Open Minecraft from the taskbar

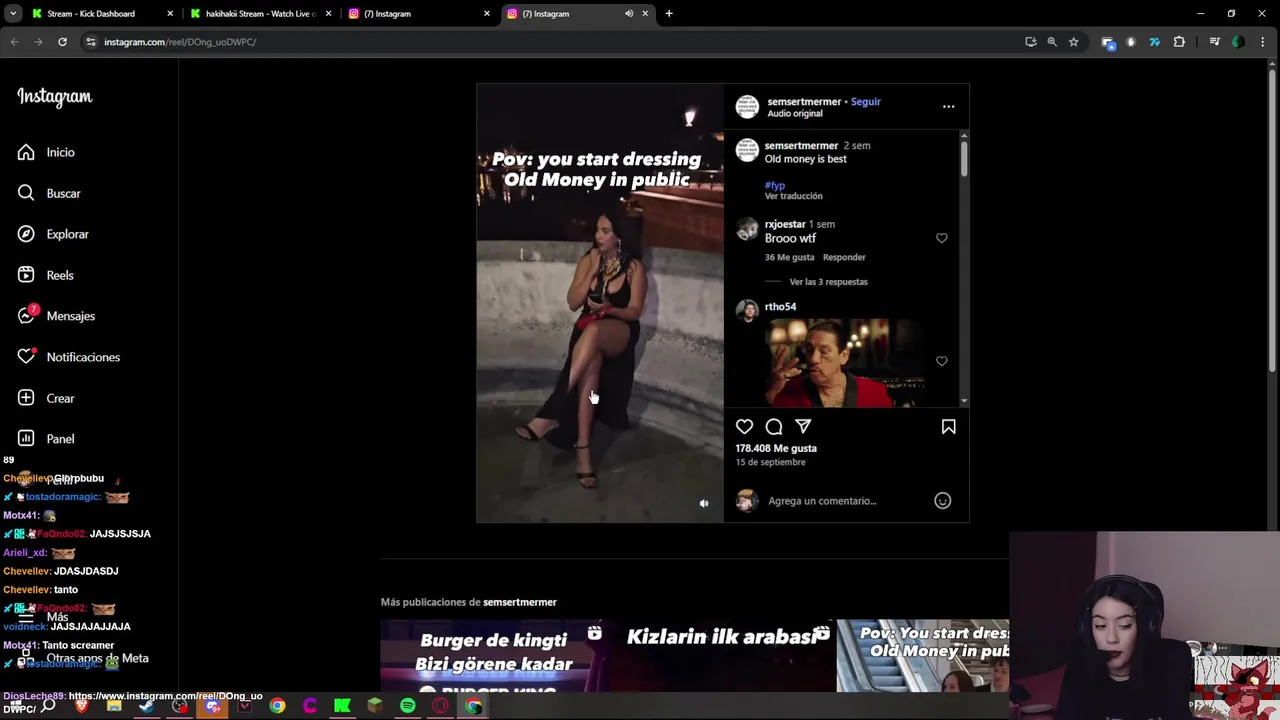coord(374,706)
